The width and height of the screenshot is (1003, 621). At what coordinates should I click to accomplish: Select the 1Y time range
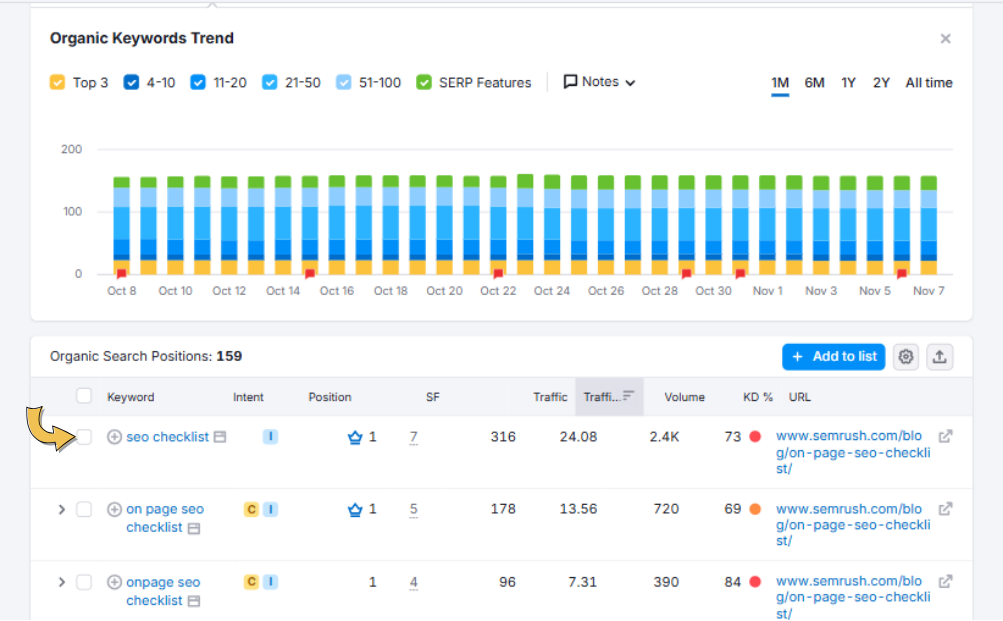point(848,83)
